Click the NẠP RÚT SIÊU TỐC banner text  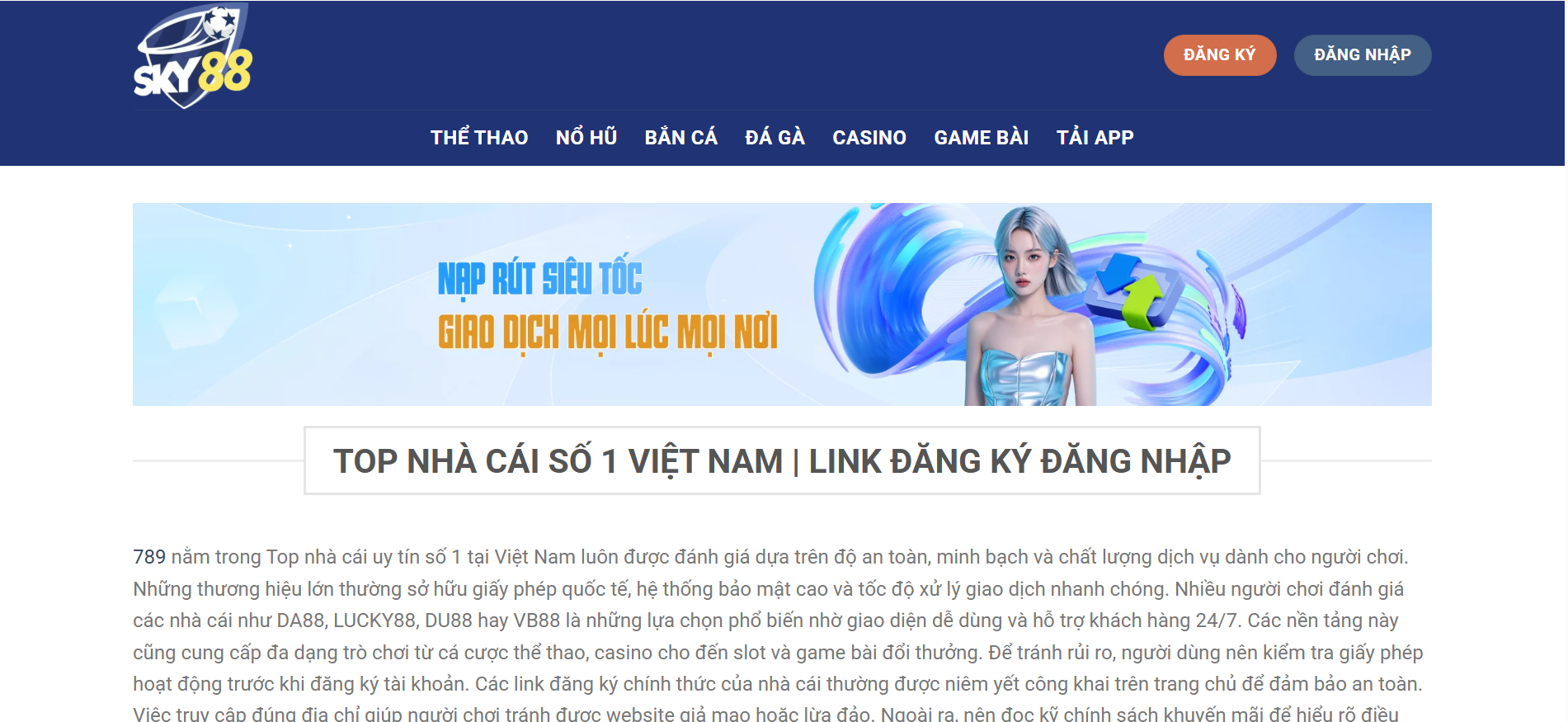539,276
